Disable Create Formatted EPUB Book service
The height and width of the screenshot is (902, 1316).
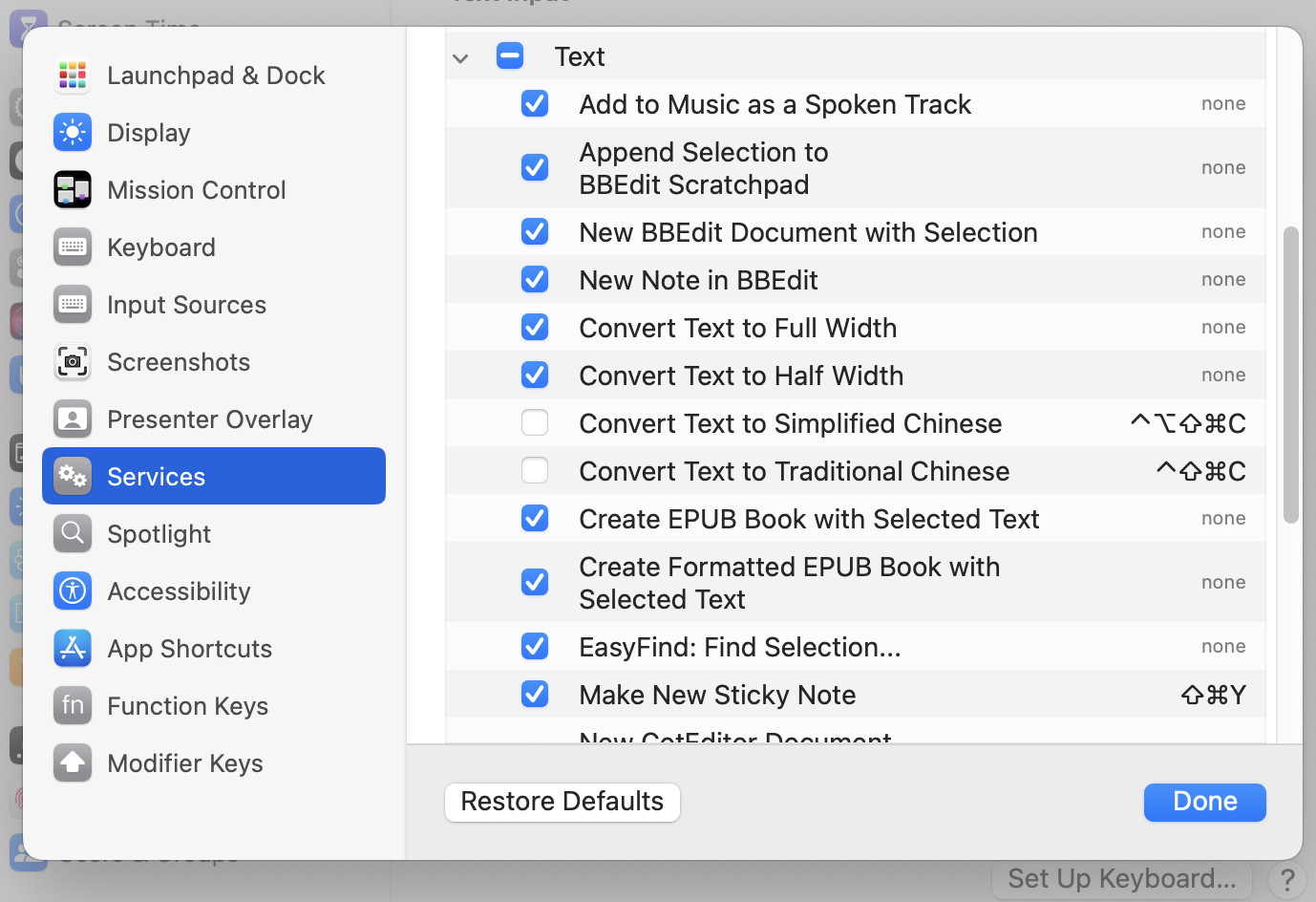(535, 582)
